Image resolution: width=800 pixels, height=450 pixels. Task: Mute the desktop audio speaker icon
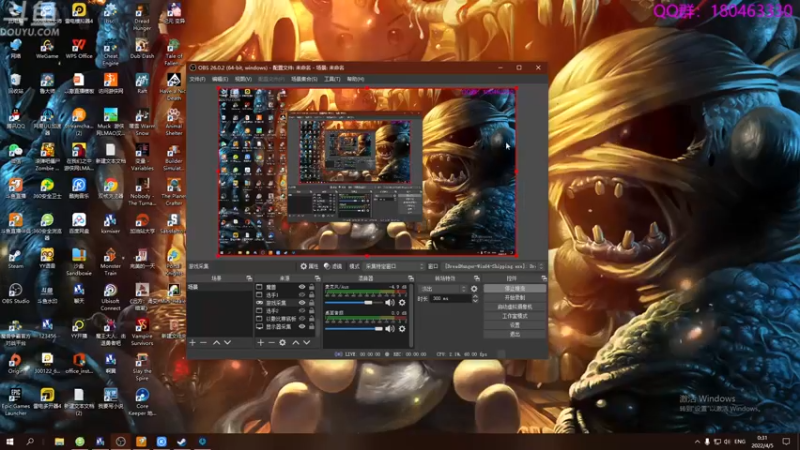(390, 329)
